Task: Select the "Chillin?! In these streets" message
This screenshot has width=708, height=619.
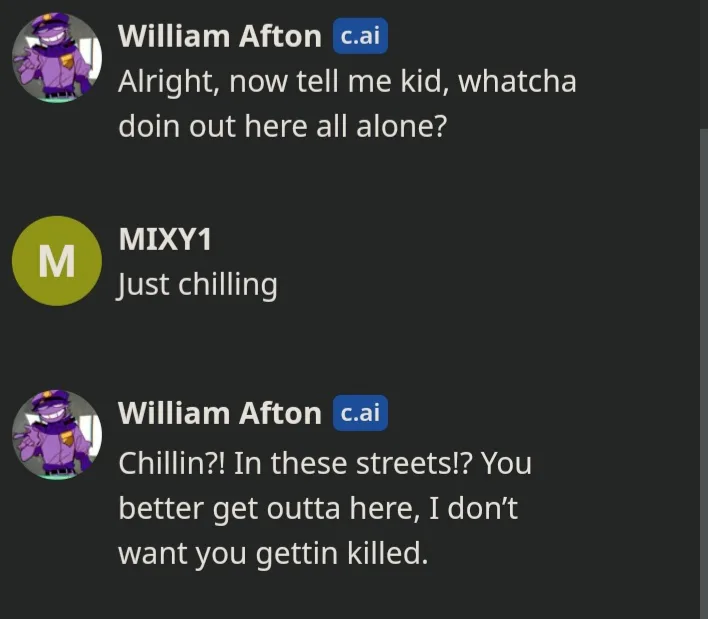Action: 325,508
